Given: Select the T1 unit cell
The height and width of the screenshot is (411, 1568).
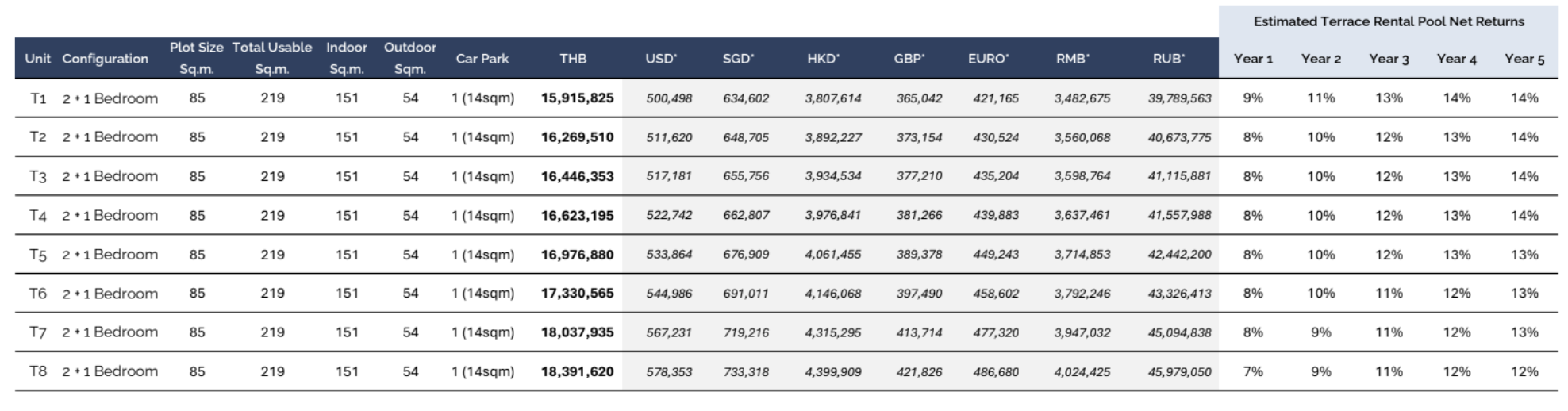Looking at the screenshot, I should coord(37,98).
